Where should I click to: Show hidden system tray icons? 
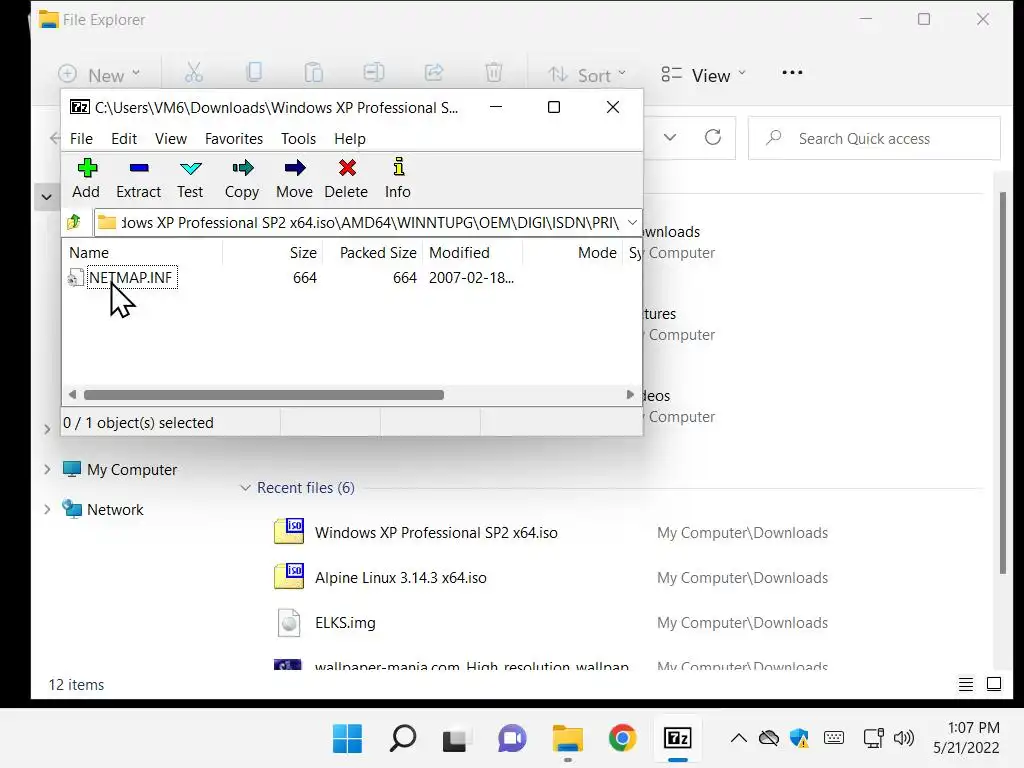pos(739,739)
